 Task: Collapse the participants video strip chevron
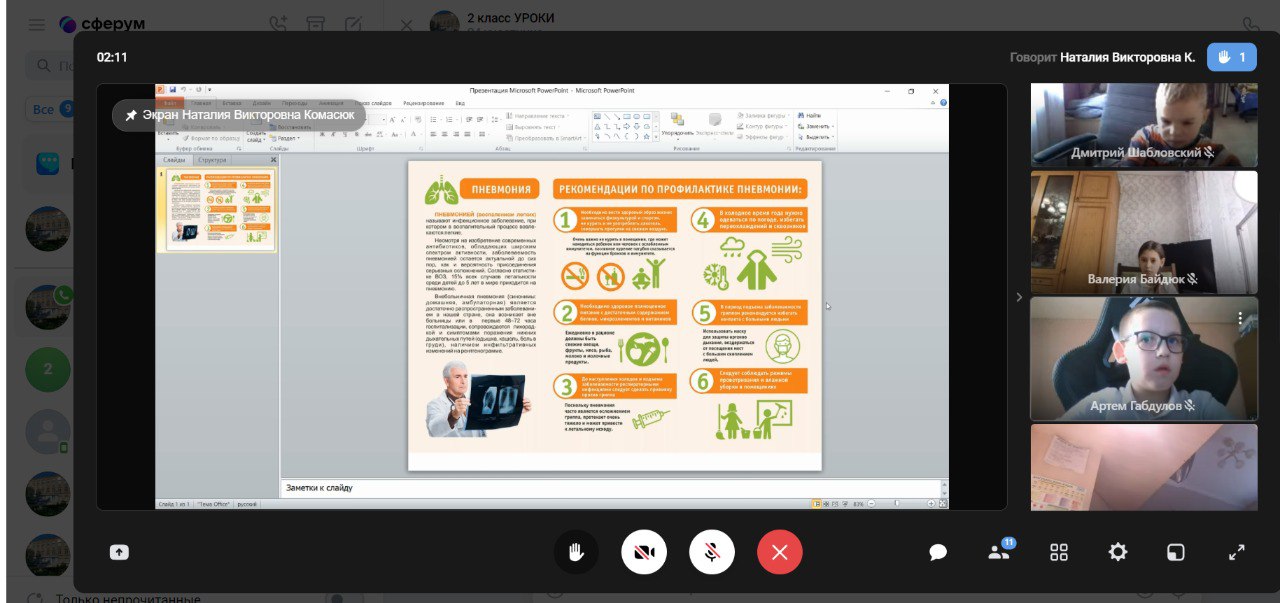coord(1019,297)
